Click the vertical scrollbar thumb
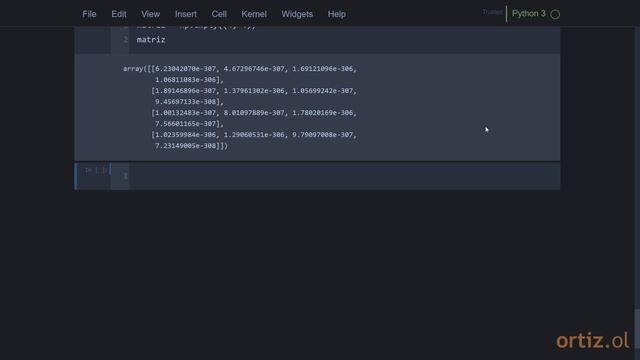640x360 pixels. pyautogui.click(x=637, y=329)
